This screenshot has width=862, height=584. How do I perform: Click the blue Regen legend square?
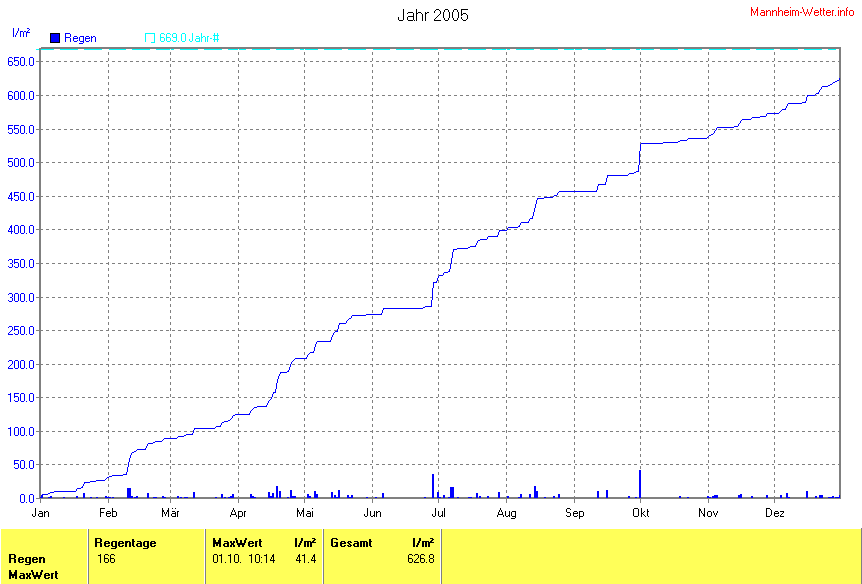55,38
